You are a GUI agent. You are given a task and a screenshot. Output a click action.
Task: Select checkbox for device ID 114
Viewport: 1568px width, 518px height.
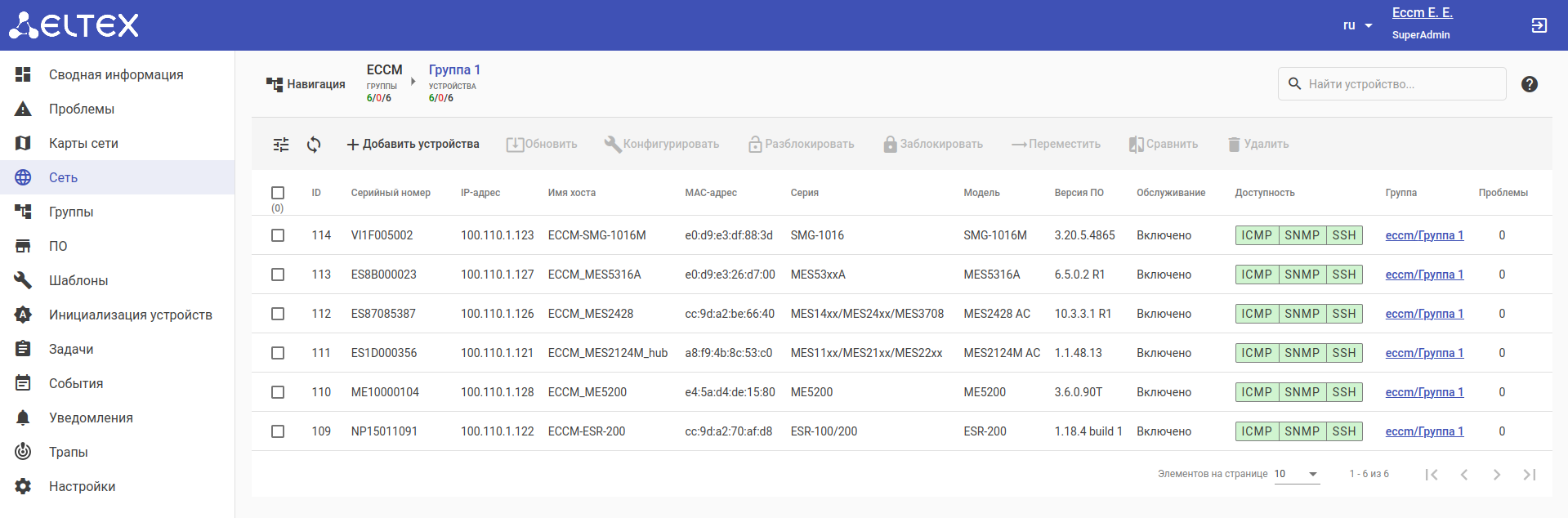pos(278,235)
